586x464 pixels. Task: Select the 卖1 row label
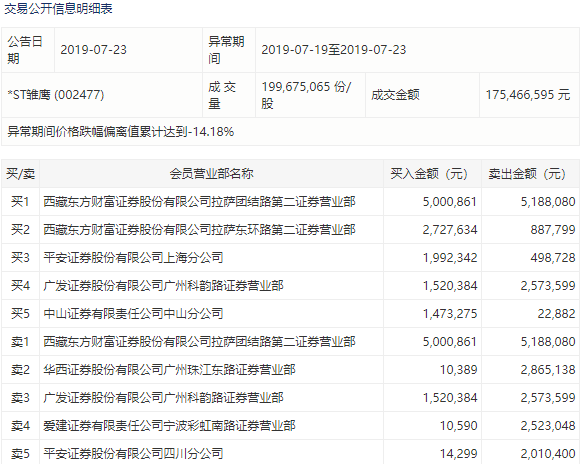point(21,342)
